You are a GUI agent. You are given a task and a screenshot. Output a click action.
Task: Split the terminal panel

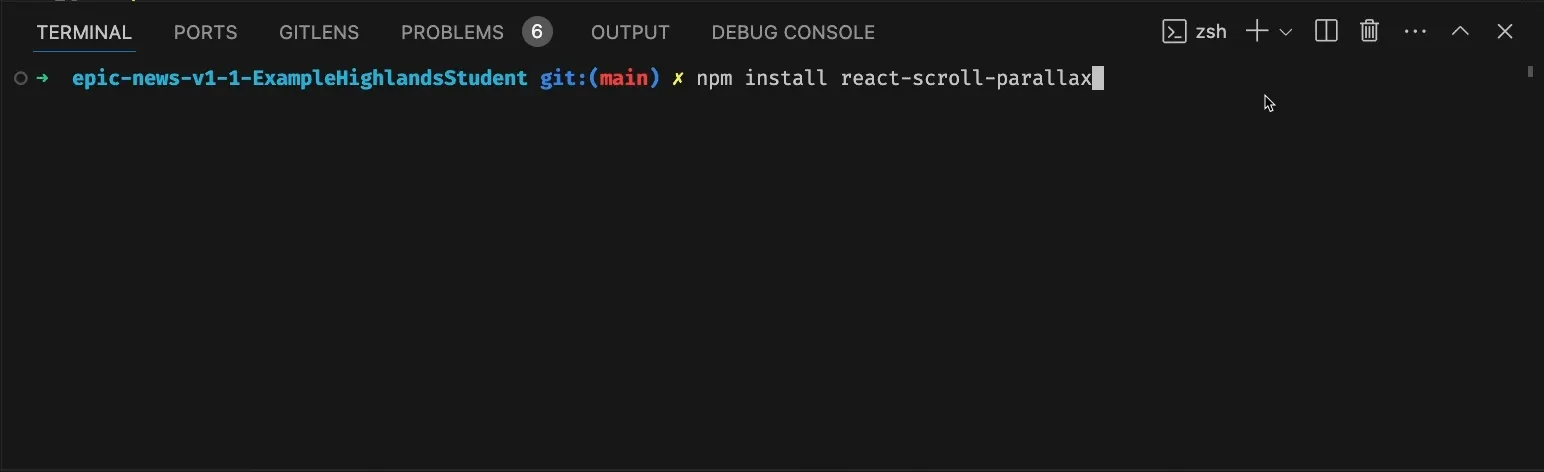click(1326, 32)
